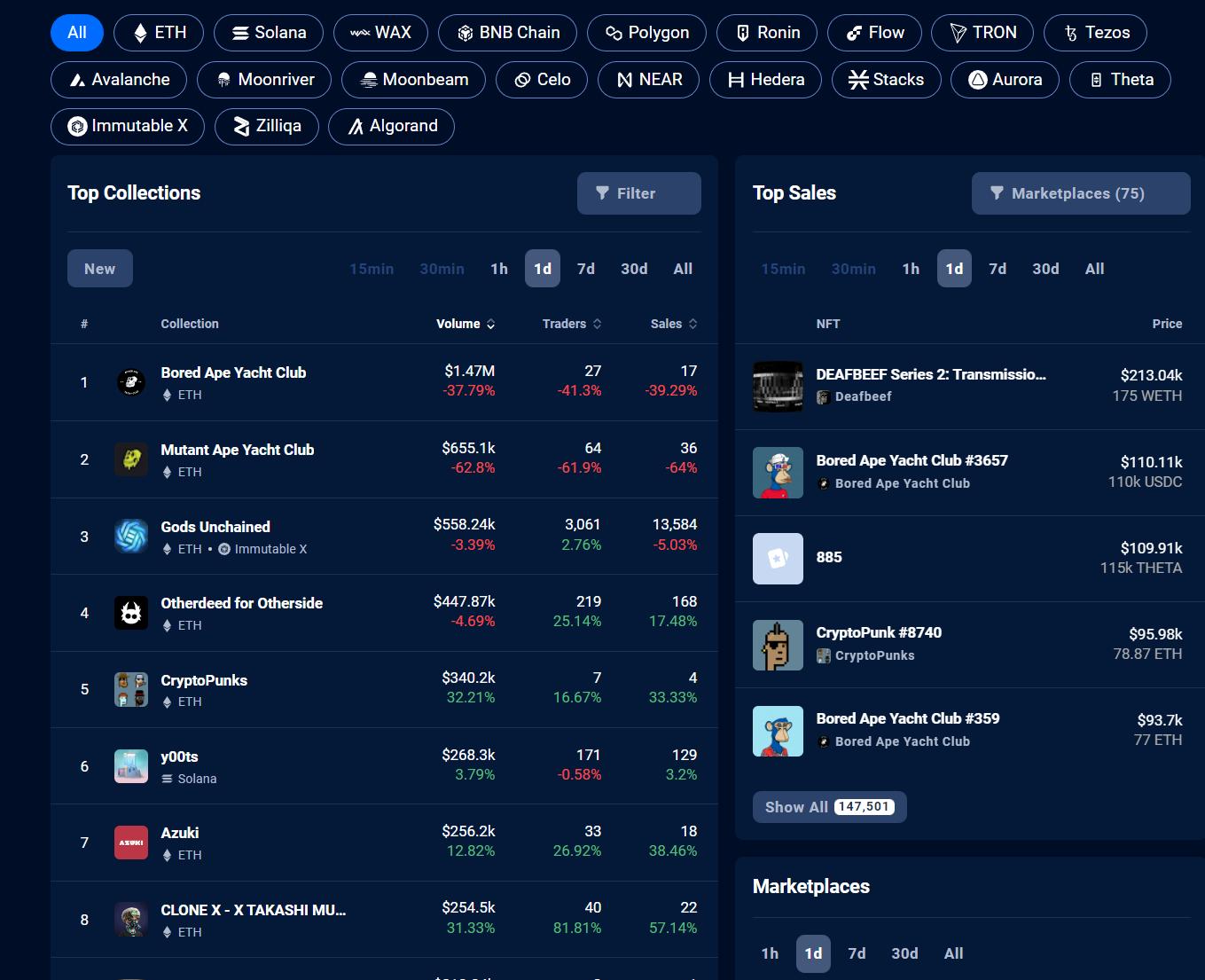The height and width of the screenshot is (980, 1205).
Task: Filter by Avalanche chain
Action: click(x=119, y=80)
